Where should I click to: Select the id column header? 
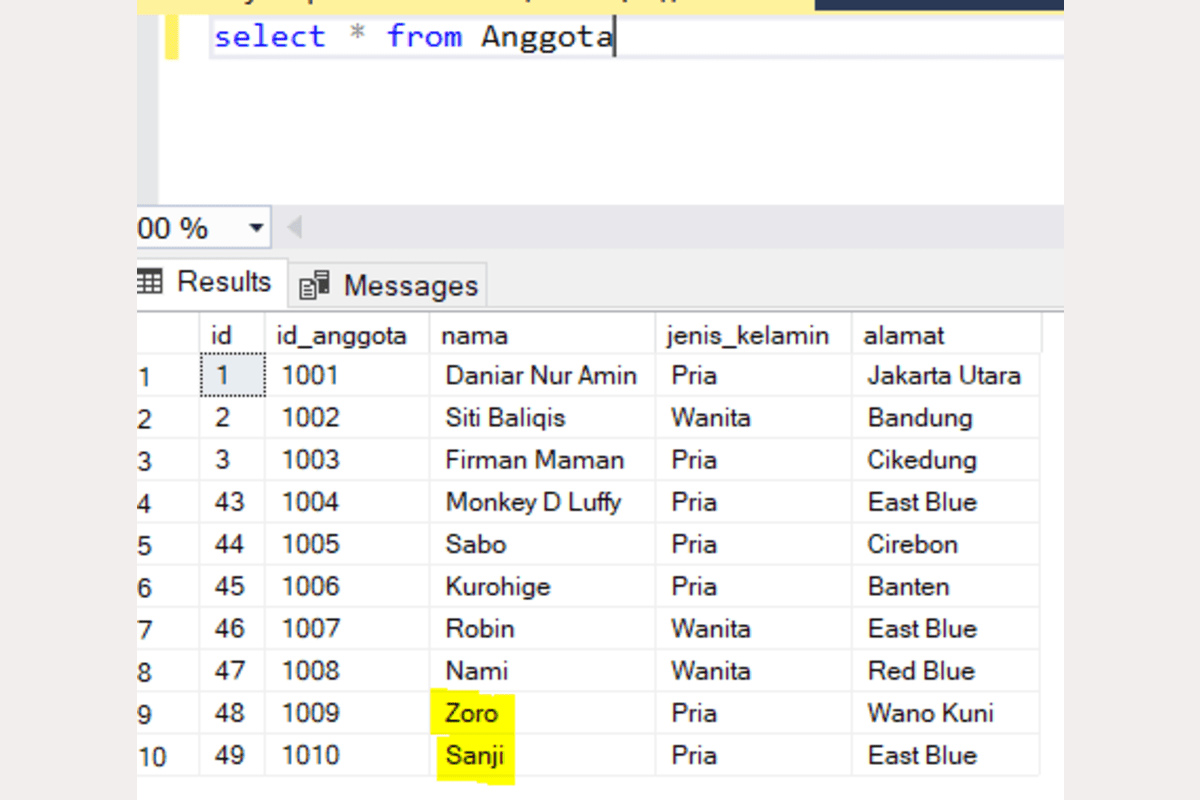coord(222,336)
